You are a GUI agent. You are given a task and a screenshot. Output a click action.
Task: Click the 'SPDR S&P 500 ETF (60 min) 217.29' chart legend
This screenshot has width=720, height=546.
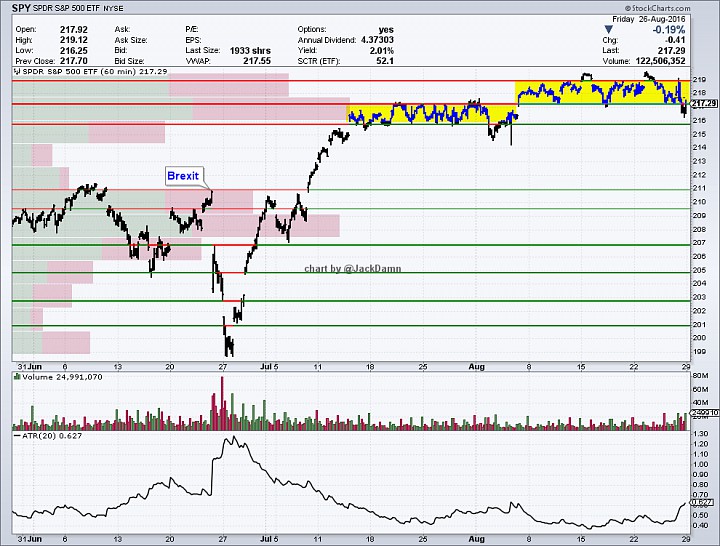(x=95, y=72)
